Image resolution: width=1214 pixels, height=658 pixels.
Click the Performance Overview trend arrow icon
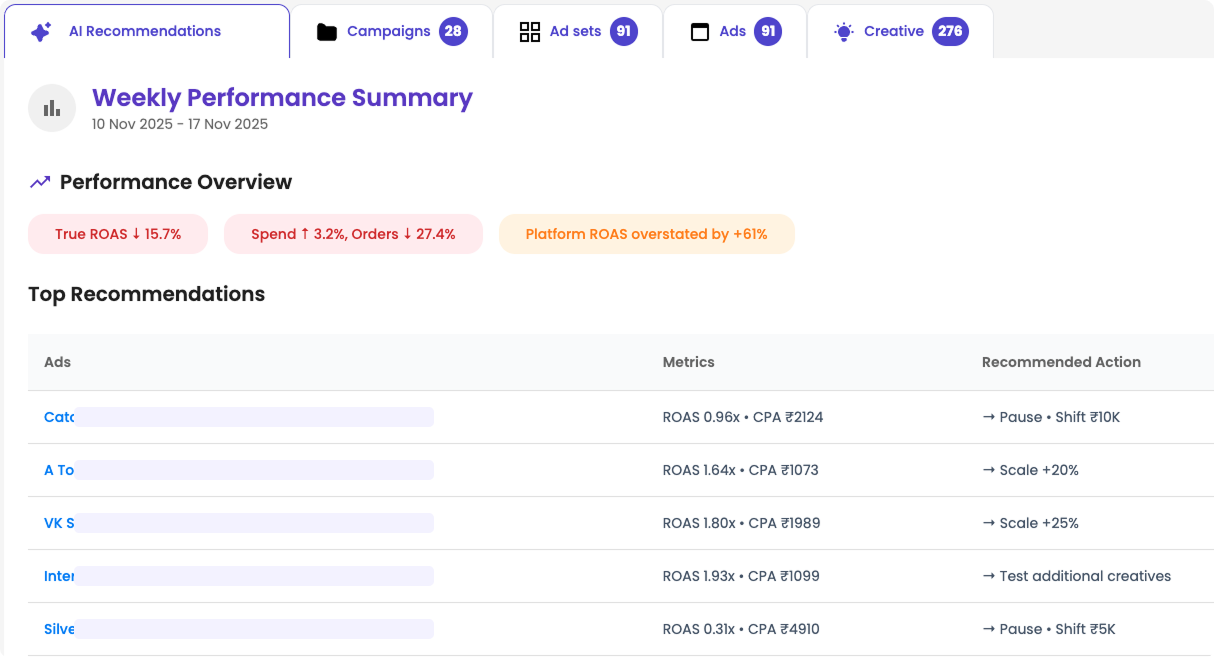[40, 182]
